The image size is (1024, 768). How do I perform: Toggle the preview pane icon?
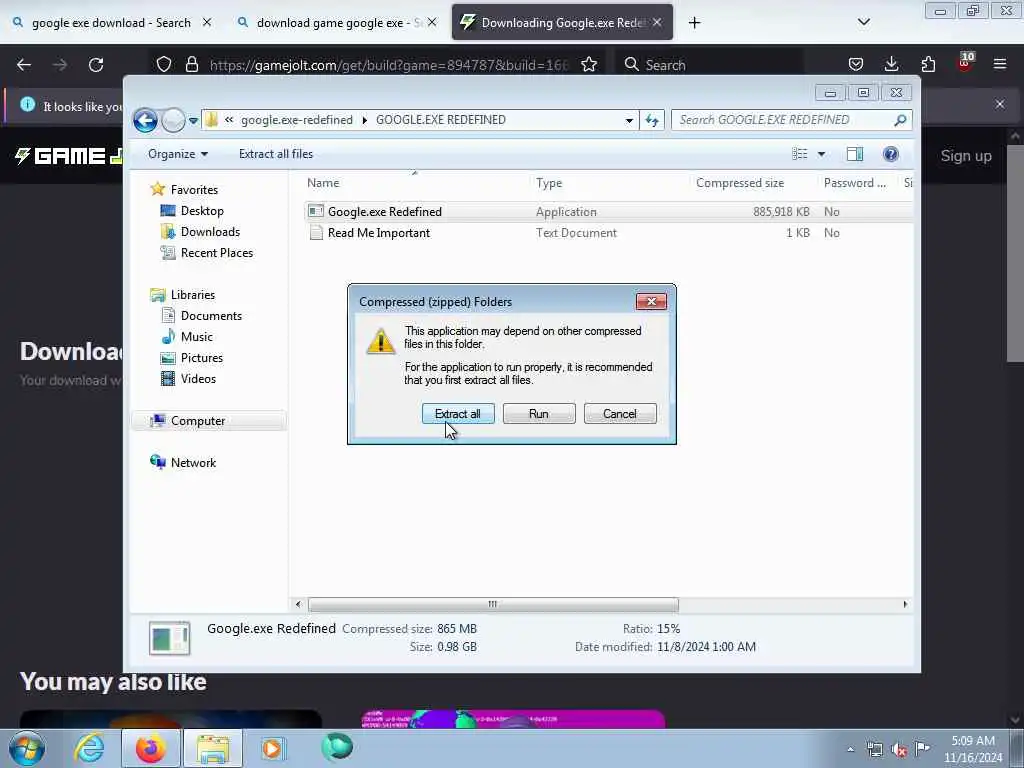pyautogui.click(x=855, y=153)
